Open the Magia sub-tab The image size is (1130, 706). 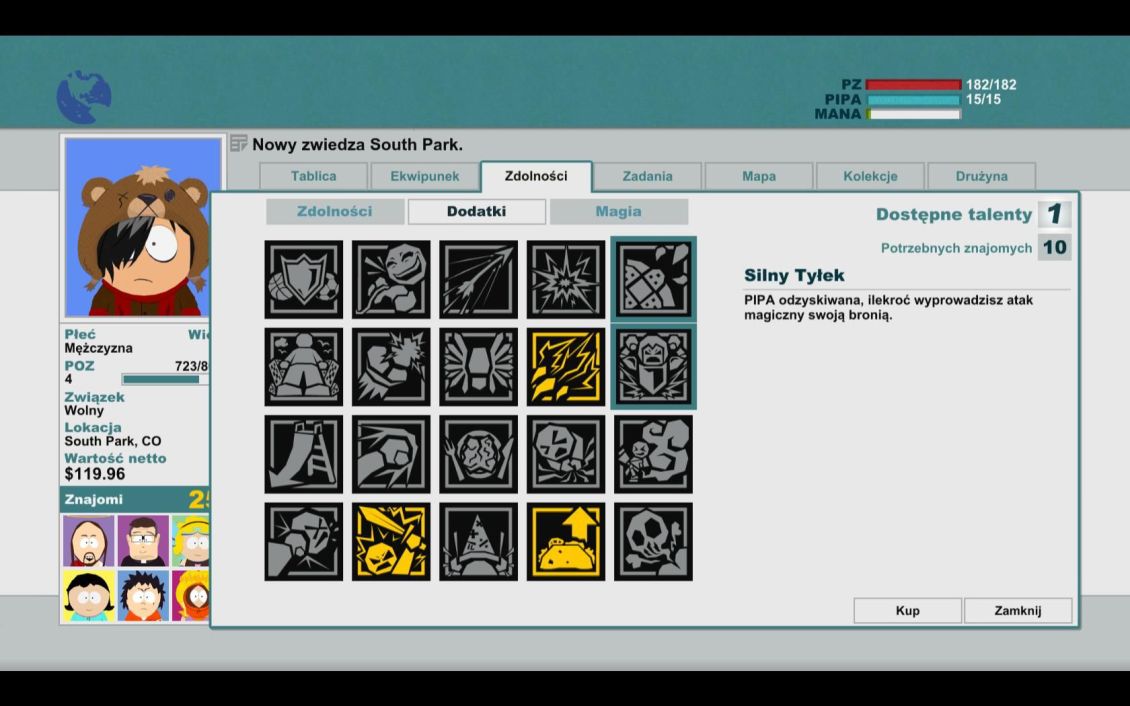point(618,212)
